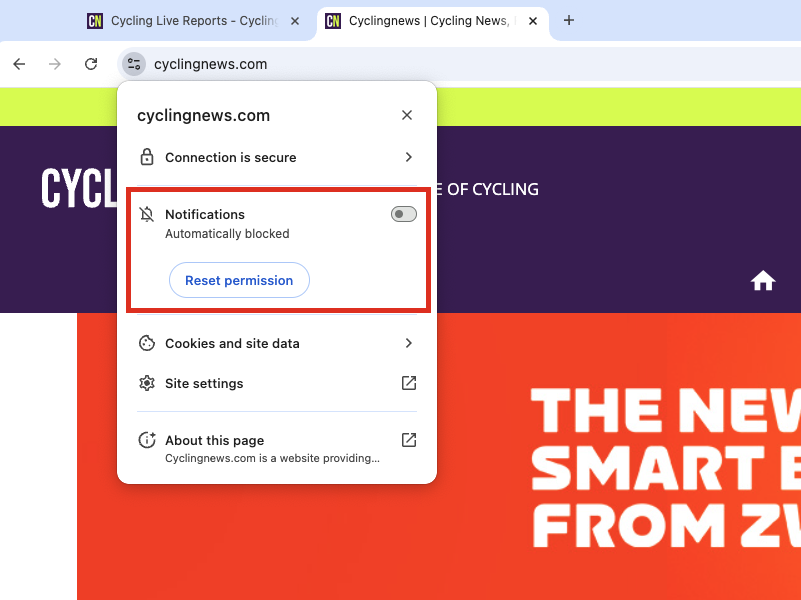
Task: Click the CN favicon on first tab
Action: [x=95, y=21]
